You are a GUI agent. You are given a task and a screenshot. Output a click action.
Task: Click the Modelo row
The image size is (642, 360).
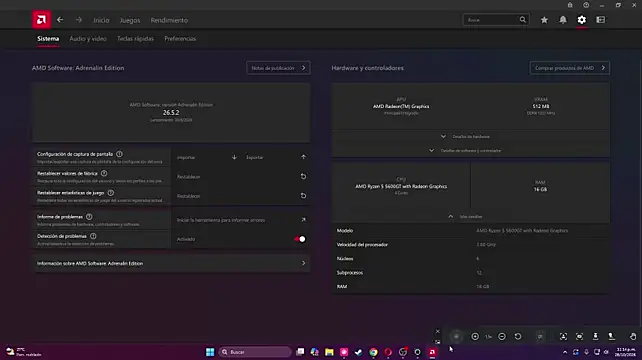coord(470,231)
